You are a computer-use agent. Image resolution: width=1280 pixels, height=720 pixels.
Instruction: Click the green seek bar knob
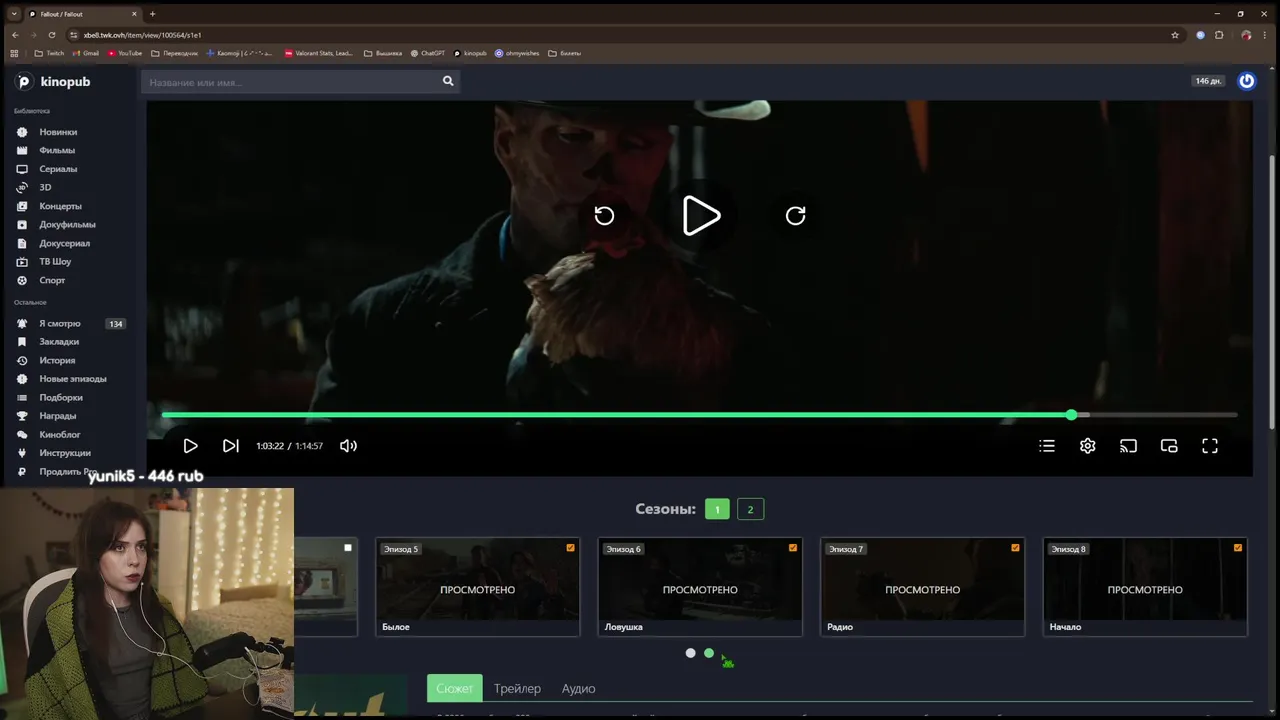point(1072,414)
